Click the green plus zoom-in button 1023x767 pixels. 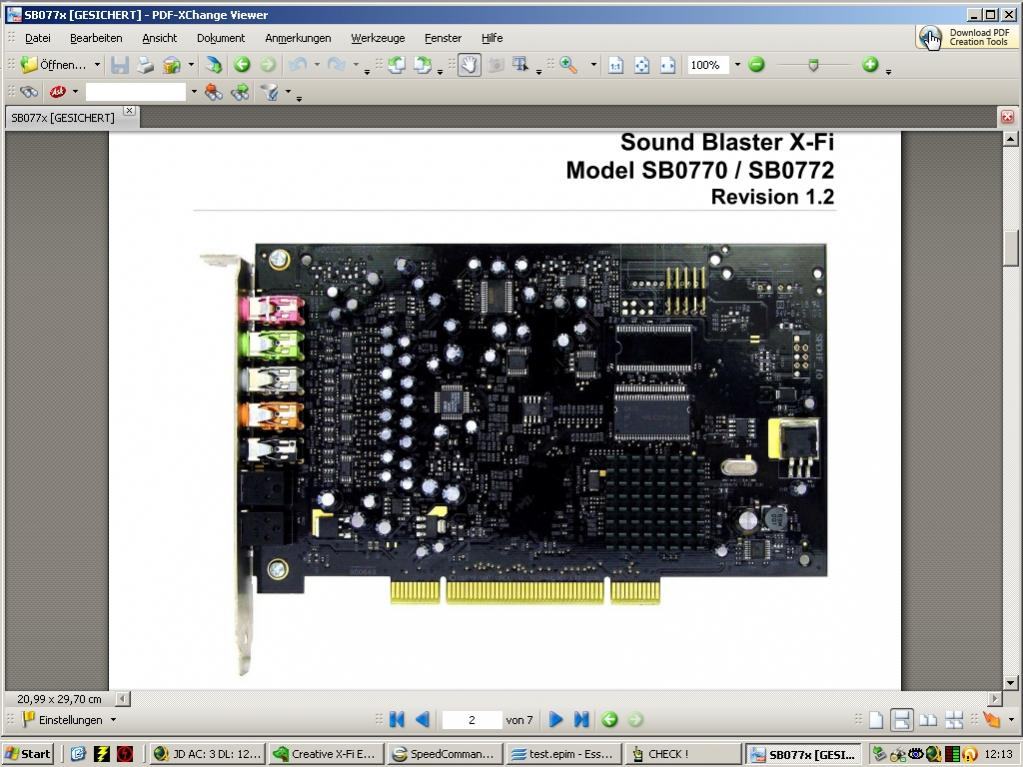click(x=870, y=65)
